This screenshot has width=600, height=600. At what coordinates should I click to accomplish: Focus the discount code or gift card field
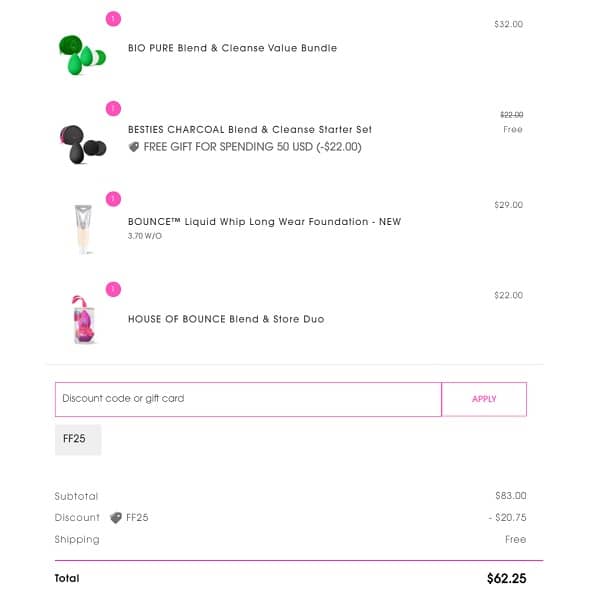(248, 399)
